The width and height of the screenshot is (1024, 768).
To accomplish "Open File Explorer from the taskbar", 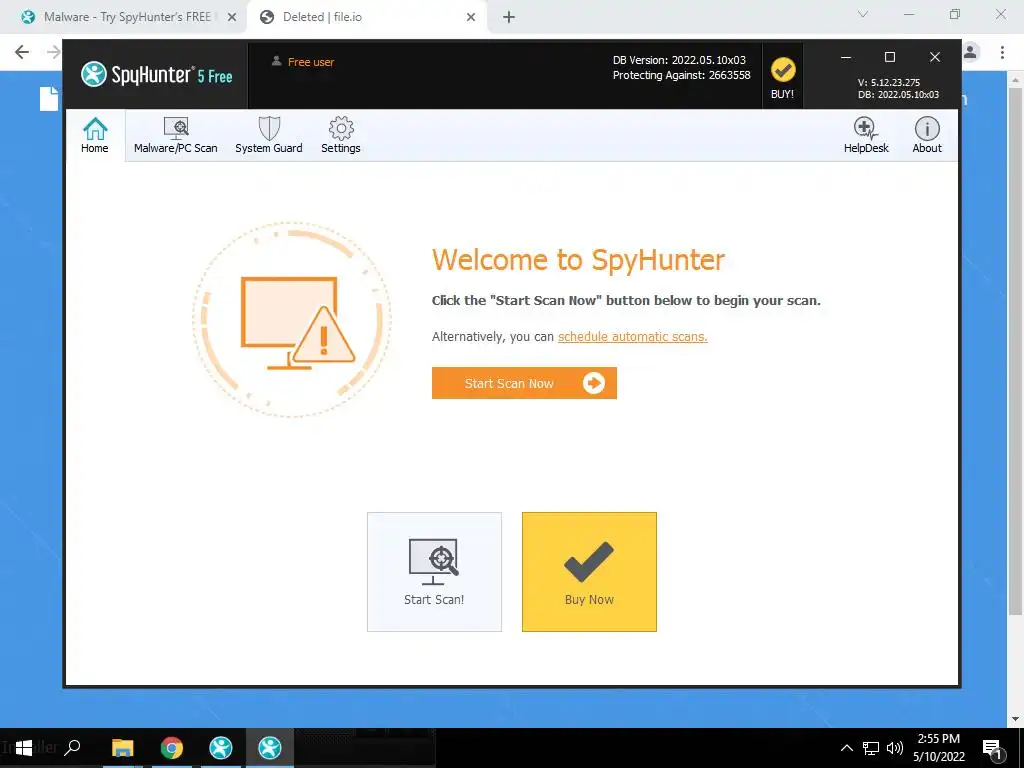I will point(122,748).
